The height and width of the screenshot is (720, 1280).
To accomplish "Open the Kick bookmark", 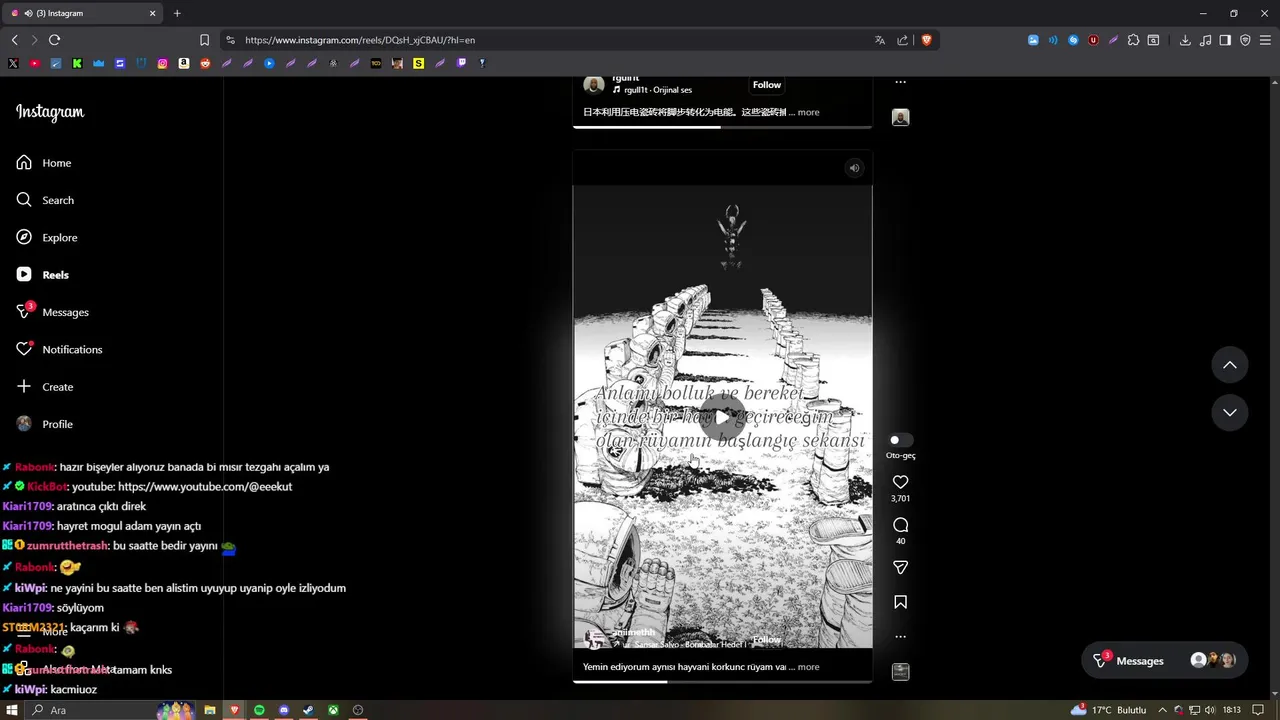I will tap(77, 63).
